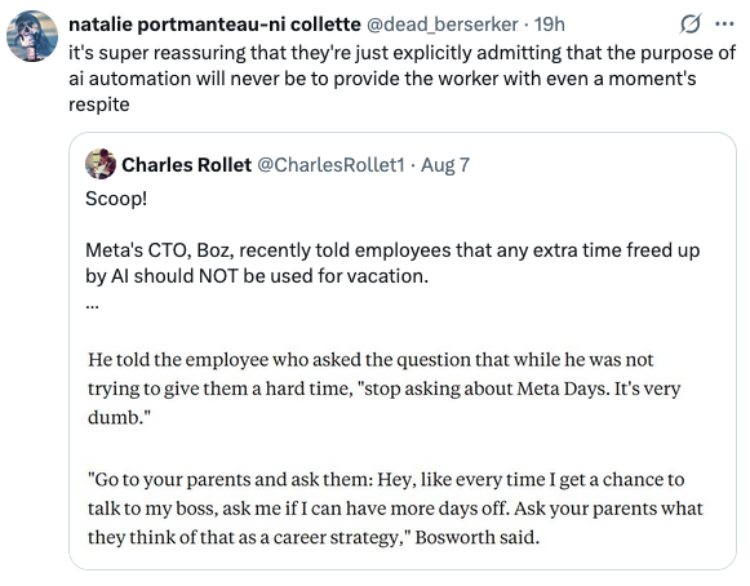
Task: Click the 19h timestamp
Action: click(x=549, y=24)
